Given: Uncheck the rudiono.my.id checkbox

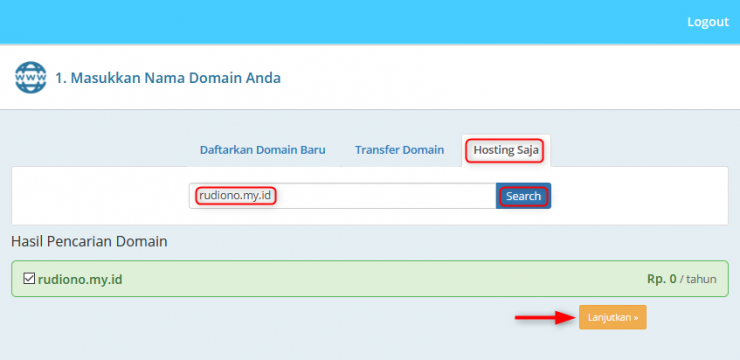Looking at the screenshot, I should 29,279.
